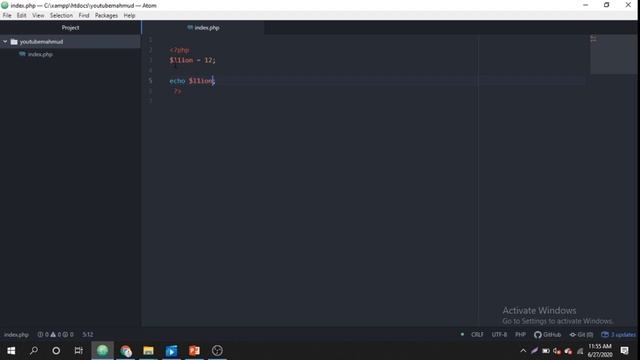
Task: Select the youtubemahmud project folder
Action: 70,42
